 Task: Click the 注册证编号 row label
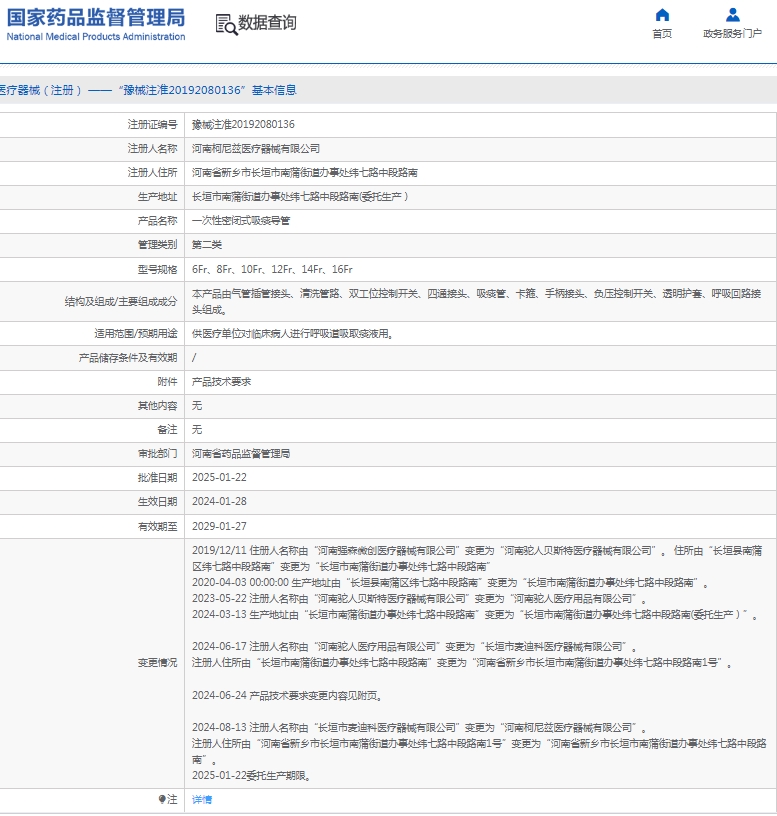pyautogui.click(x=152, y=124)
